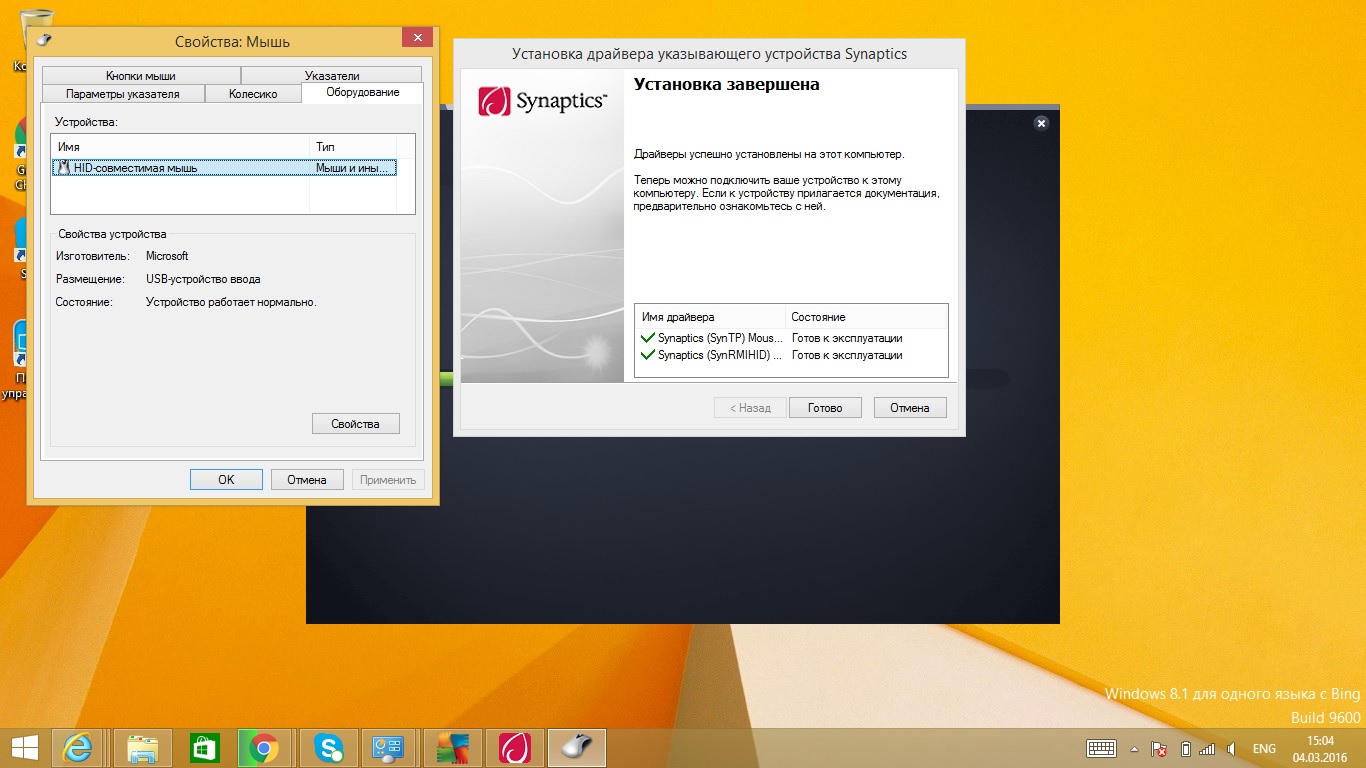Click the AVG antivirus taskbar icon
This screenshot has width=1366, height=768.
tap(452, 748)
